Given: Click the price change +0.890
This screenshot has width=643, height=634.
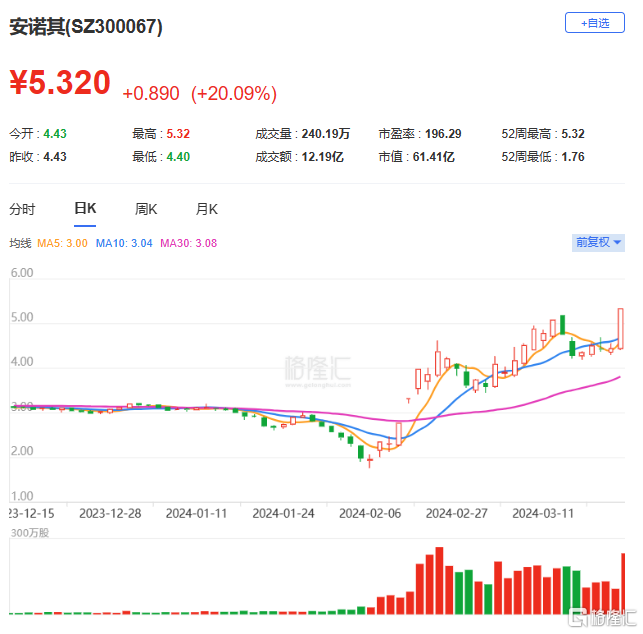Looking at the screenshot, I should (x=151, y=94).
